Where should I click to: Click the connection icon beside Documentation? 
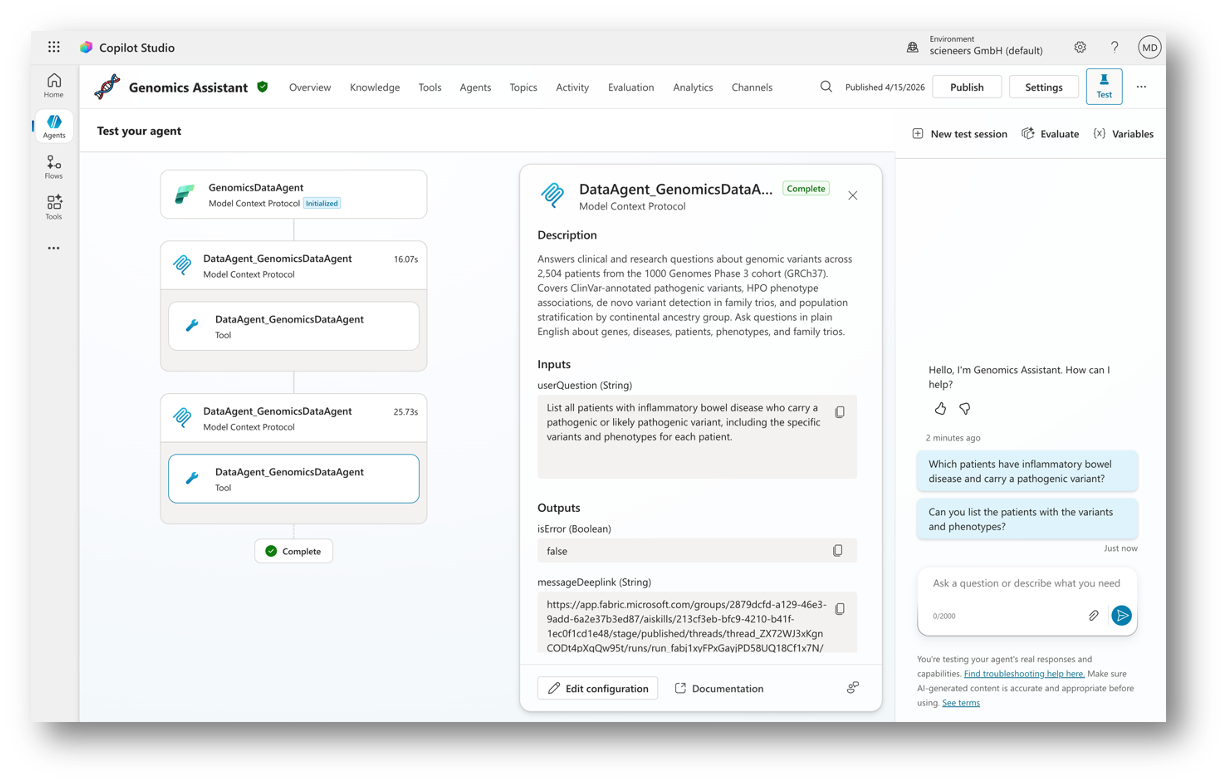click(x=853, y=688)
